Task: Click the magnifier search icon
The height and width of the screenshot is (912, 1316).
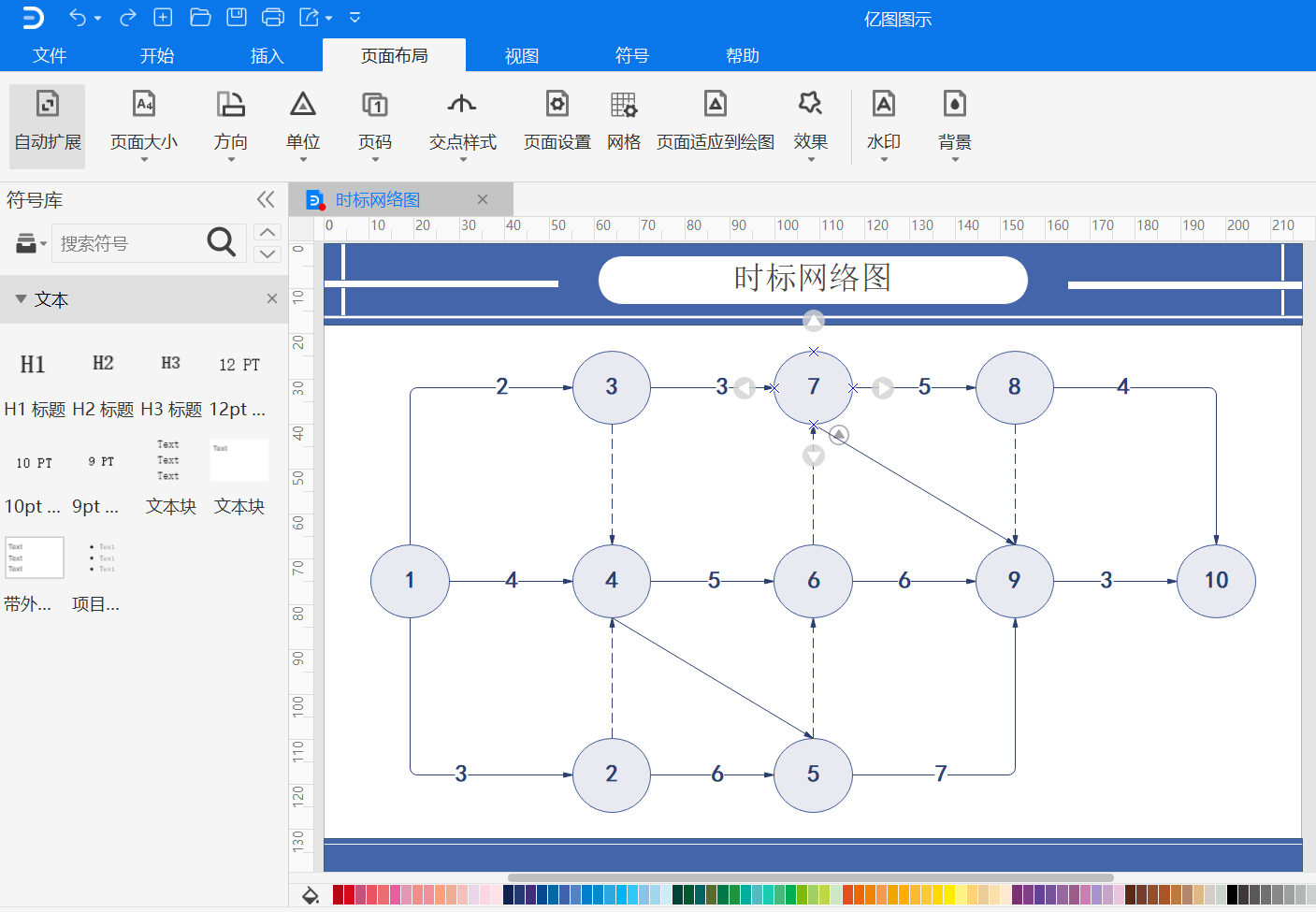Action: coord(222,242)
